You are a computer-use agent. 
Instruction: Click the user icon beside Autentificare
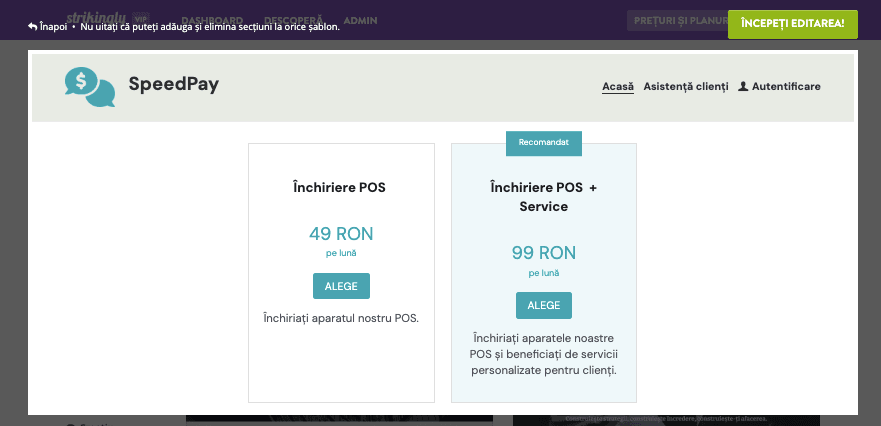point(743,87)
